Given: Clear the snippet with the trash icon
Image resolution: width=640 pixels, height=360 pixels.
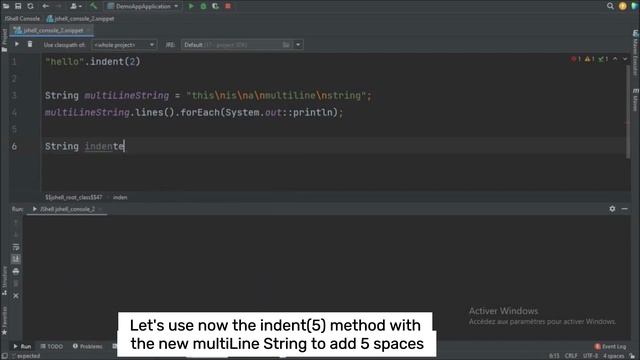Looking at the screenshot, I should click(x=30, y=44).
